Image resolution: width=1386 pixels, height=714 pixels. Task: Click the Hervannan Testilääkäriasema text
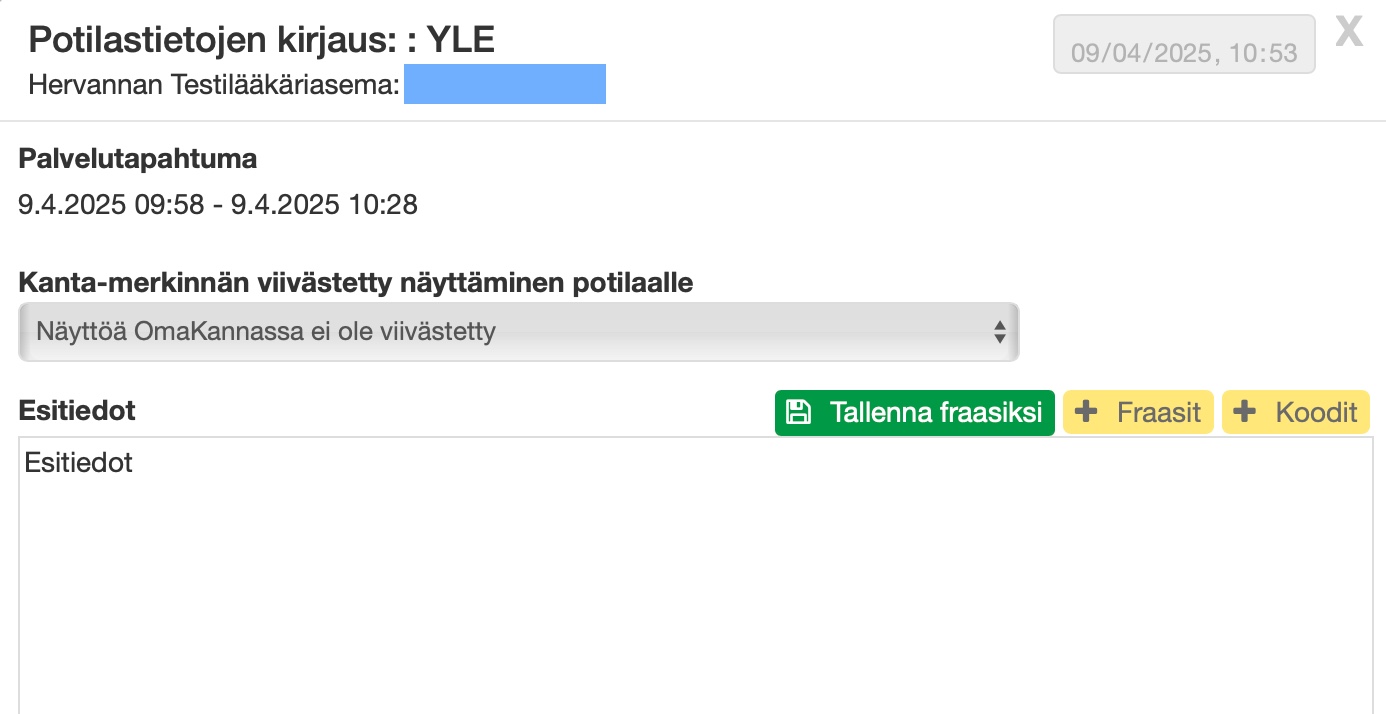pyautogui.click(x=214, y=85)
